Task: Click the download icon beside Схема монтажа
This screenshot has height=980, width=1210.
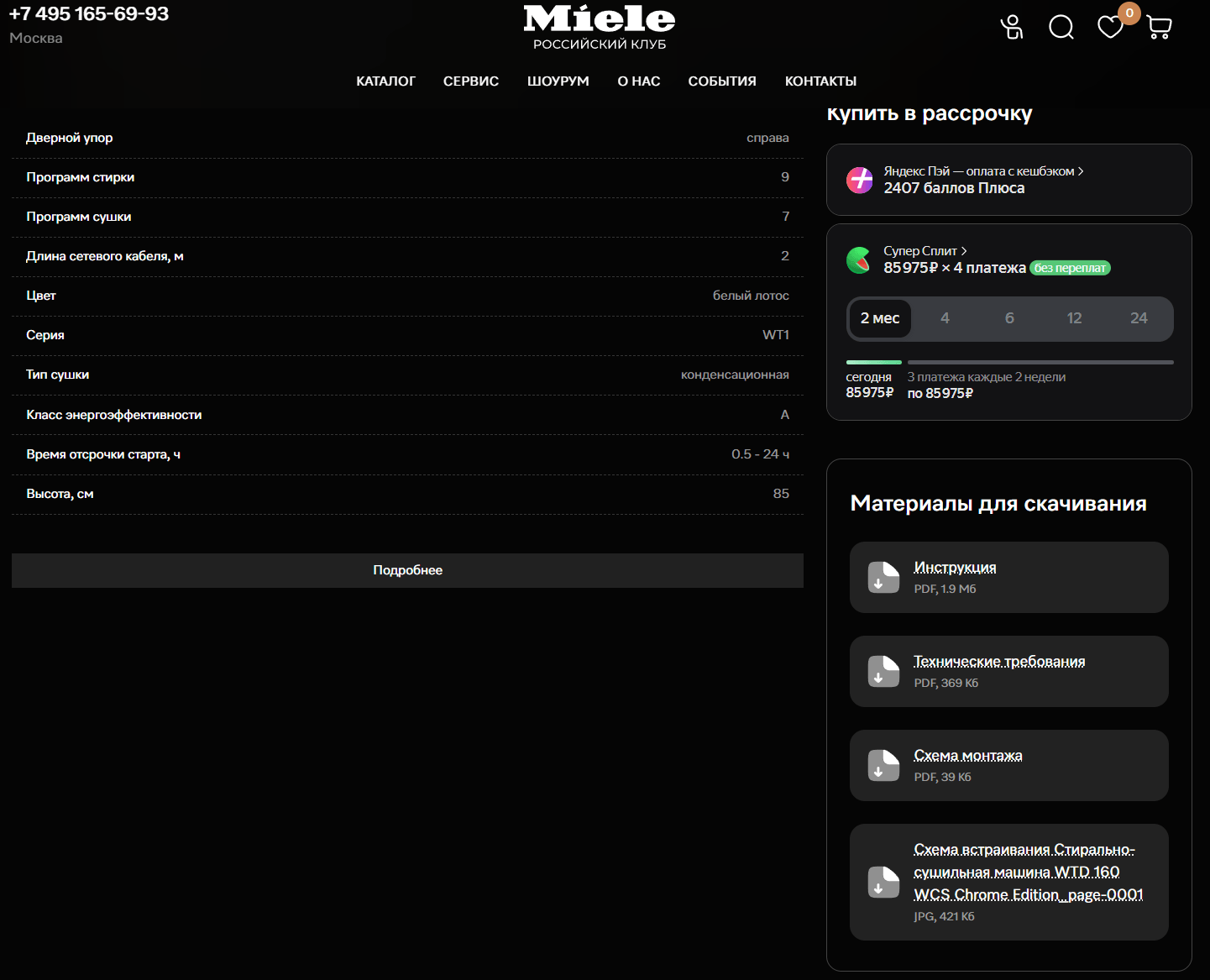Action: click(x=883, y=766)
